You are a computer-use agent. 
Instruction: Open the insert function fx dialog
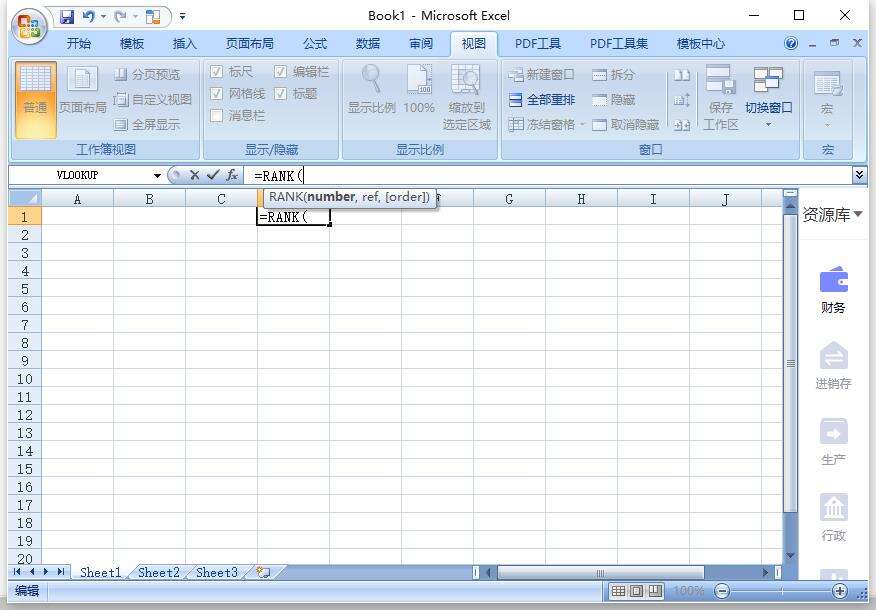pos(232,175)
